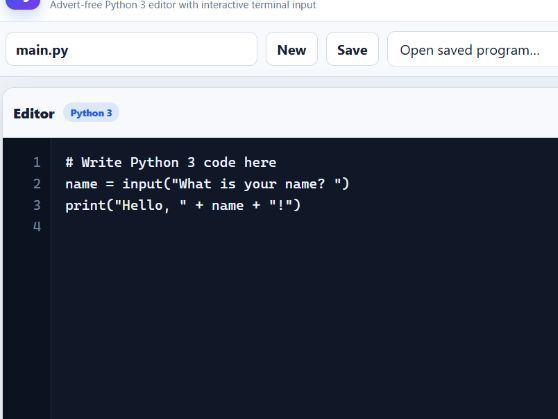The height and width of the screenshot is (419, 558).
Task: Click the Python 3 language badge
Action: click(x=91, y=113)
